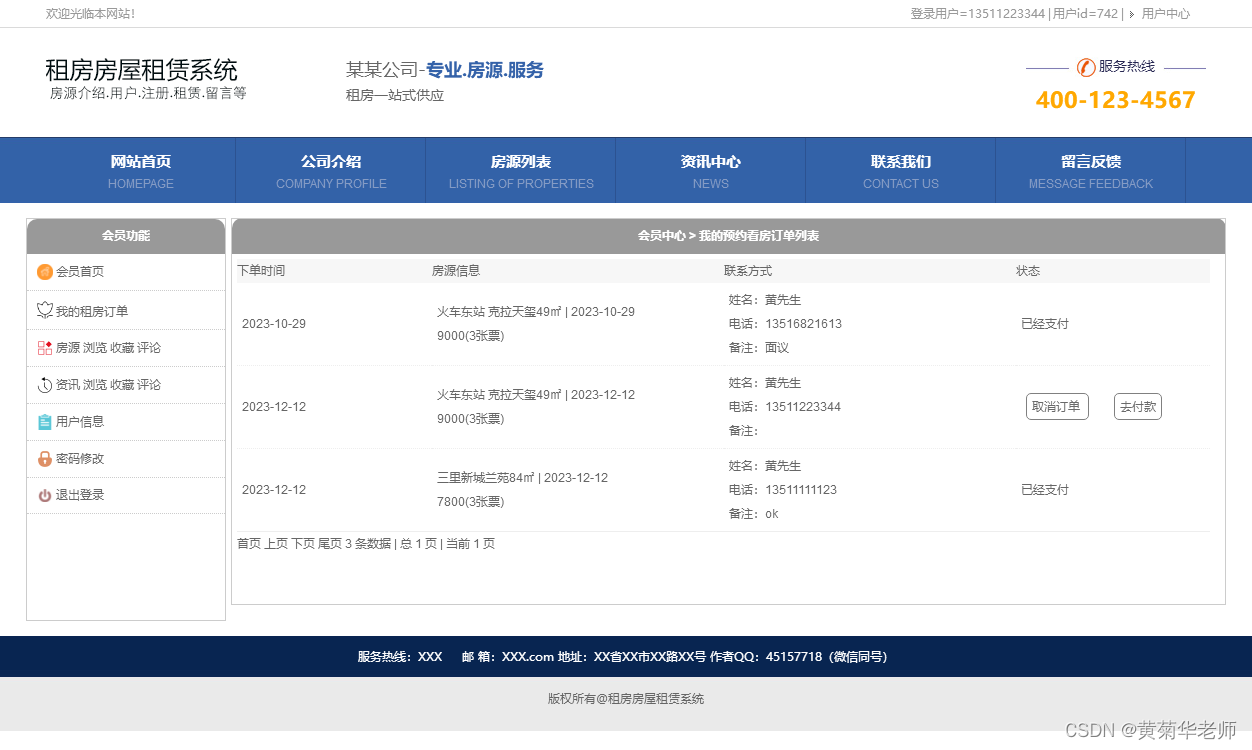Open the 网站首页 menu item
This screenshot has width=1252, height=750.
point(140,170)
